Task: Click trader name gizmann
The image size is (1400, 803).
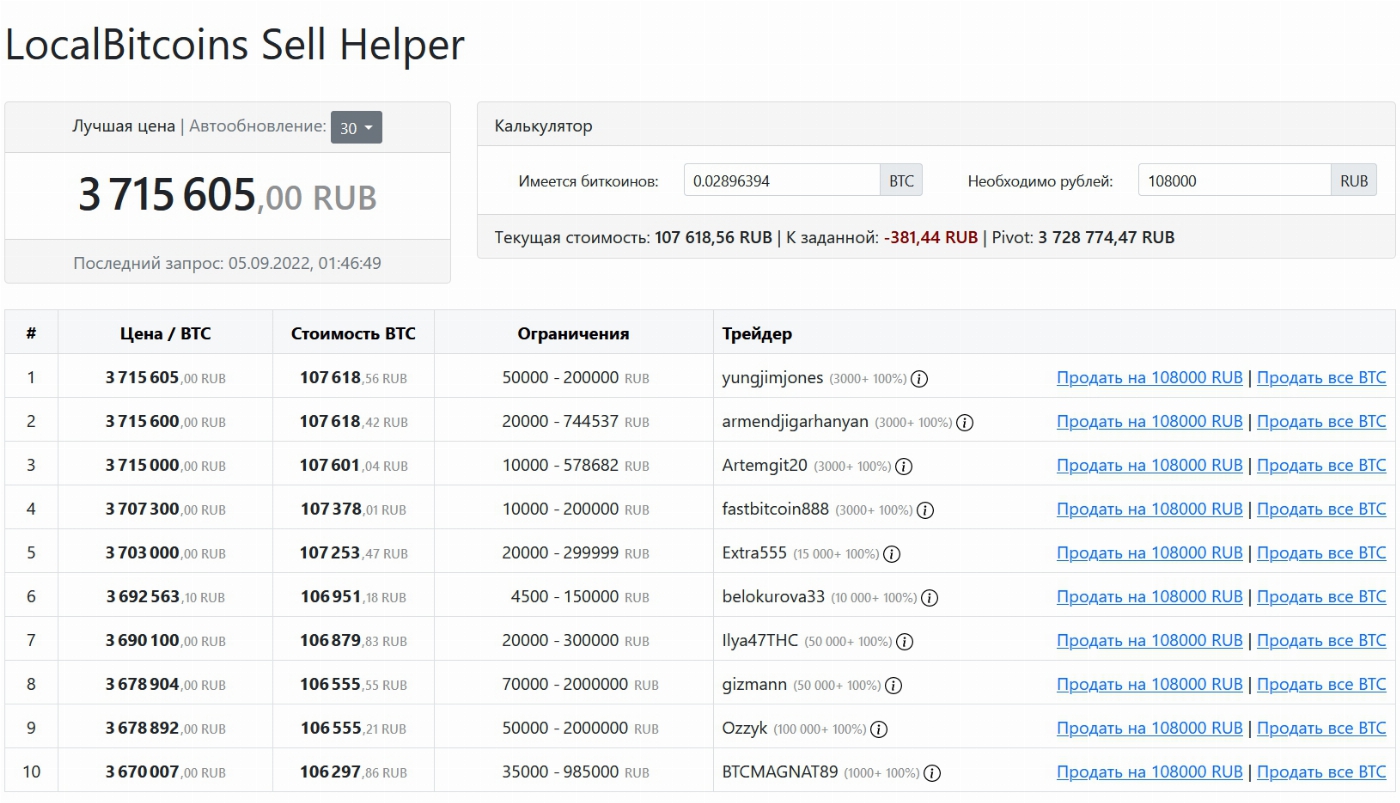Action: click(x=755, y=684)
